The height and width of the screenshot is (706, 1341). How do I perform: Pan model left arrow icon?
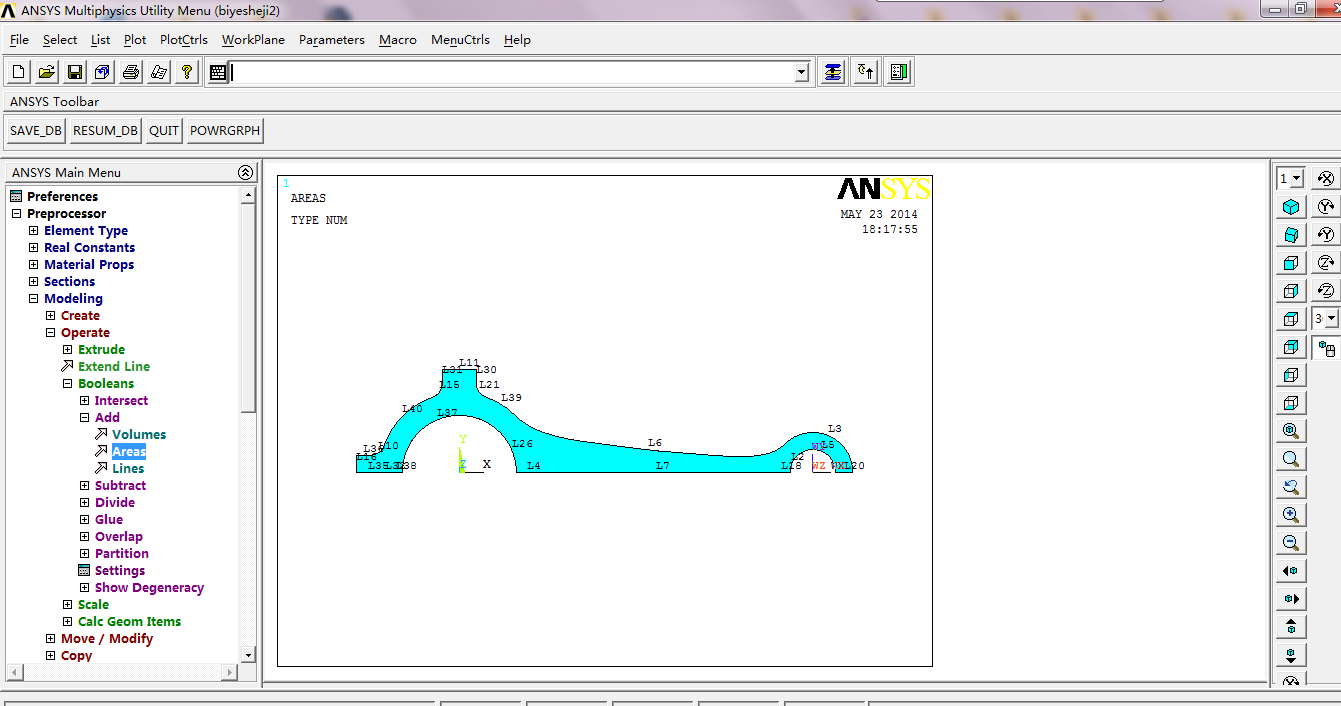(x=1291, y=571)
